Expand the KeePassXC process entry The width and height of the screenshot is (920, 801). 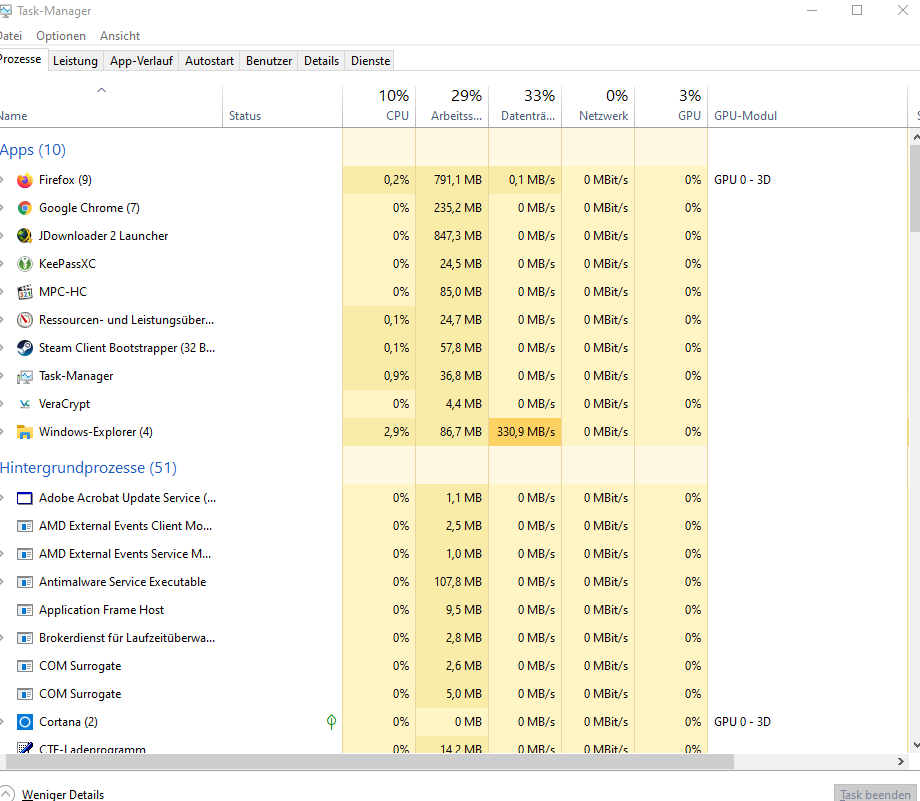2,264
